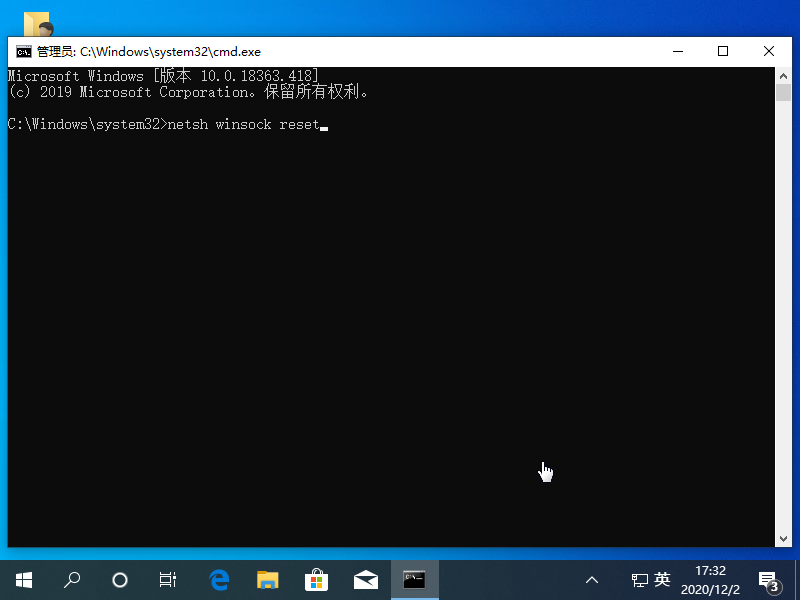Open the Start menu
The height and width of the screenshot is (600, 800).
[23, 580]
